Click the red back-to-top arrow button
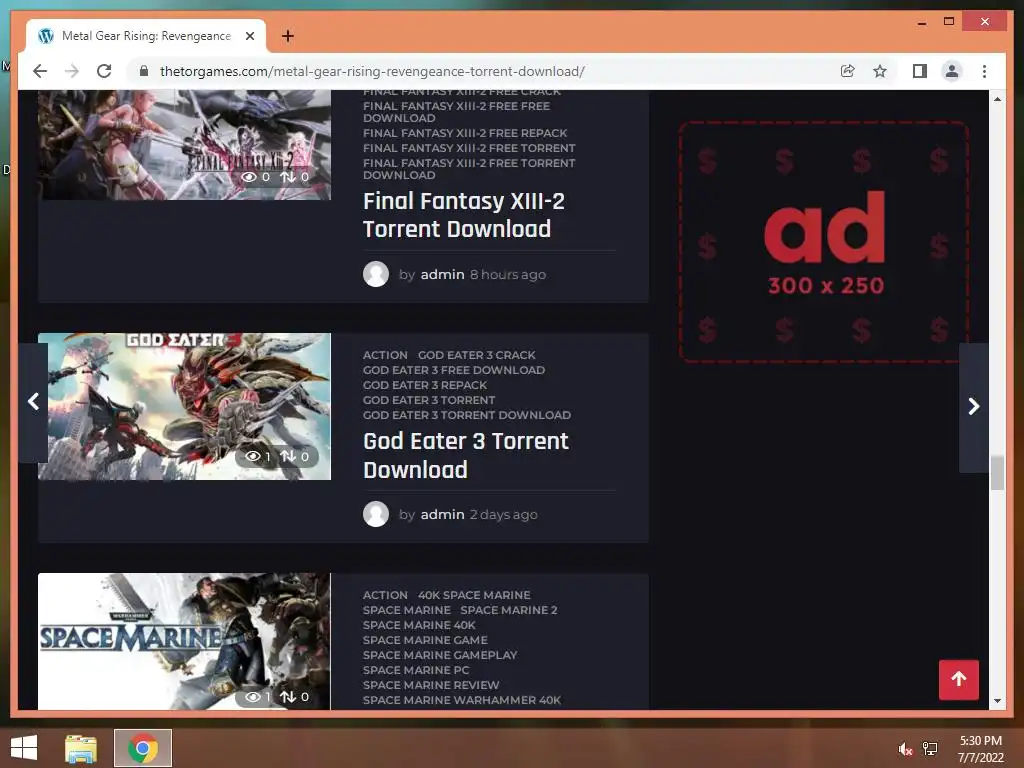 (x=959, y=679)
